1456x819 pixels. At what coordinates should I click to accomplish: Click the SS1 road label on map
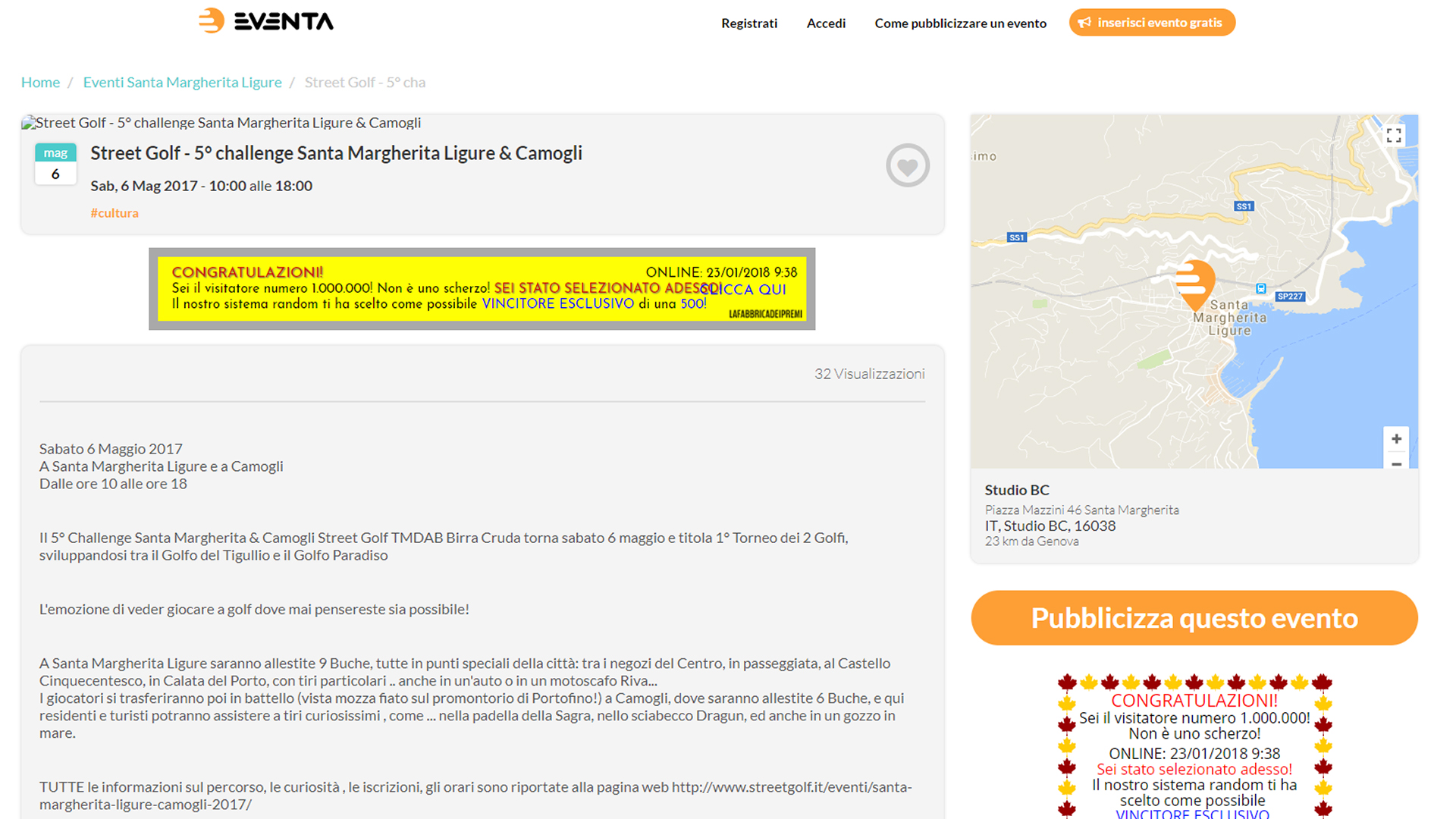coord(1244,206)
